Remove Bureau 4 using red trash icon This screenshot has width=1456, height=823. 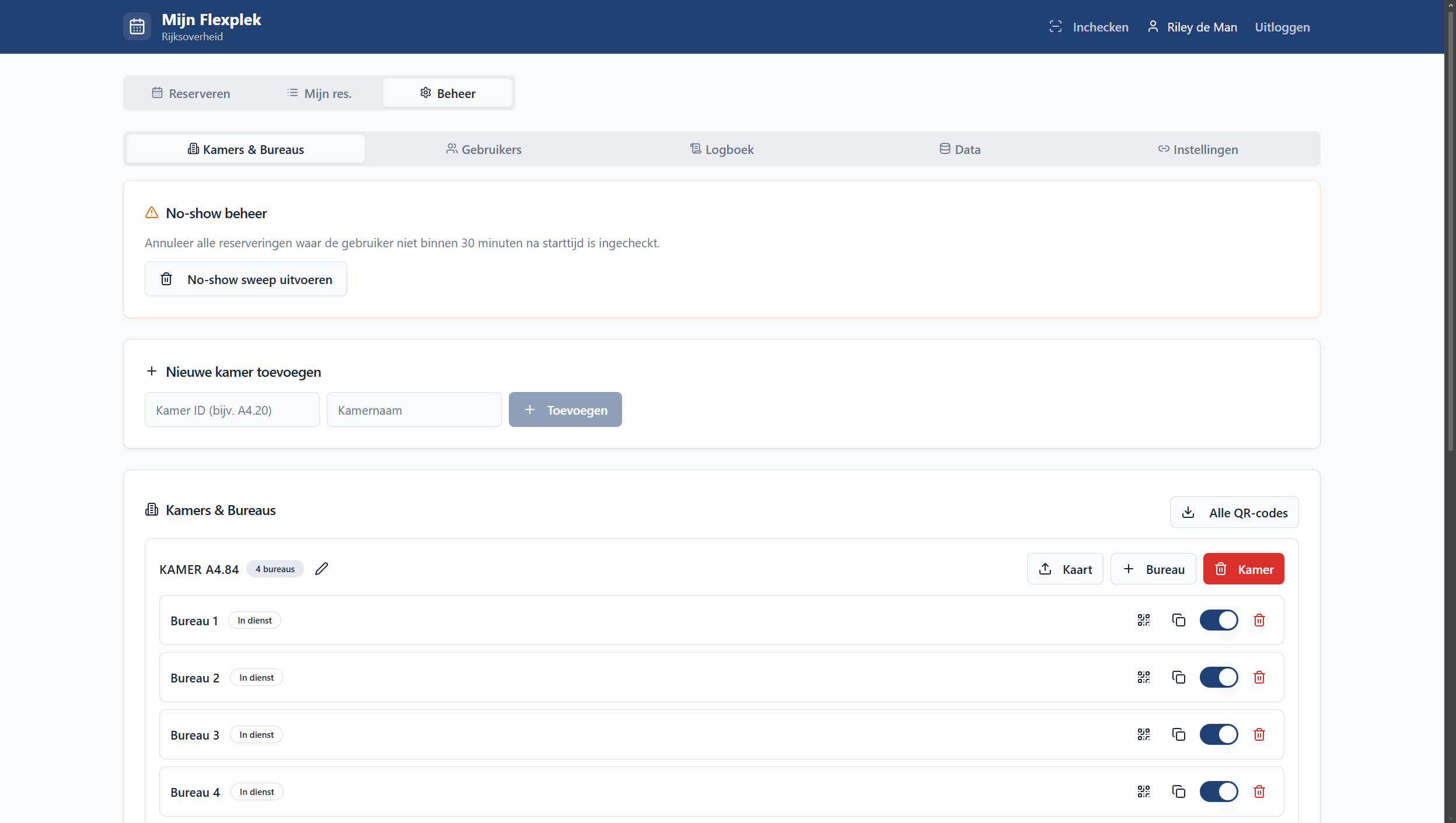[1259, 792]
